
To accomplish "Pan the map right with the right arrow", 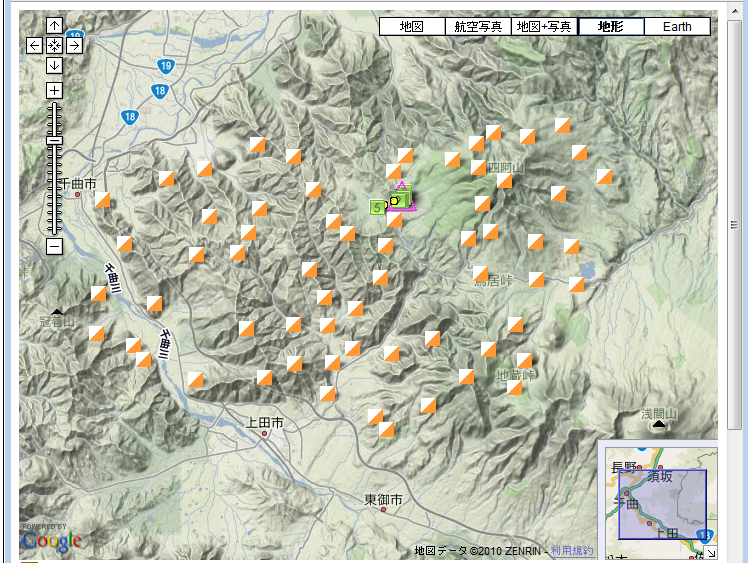I will pos(74,46).
